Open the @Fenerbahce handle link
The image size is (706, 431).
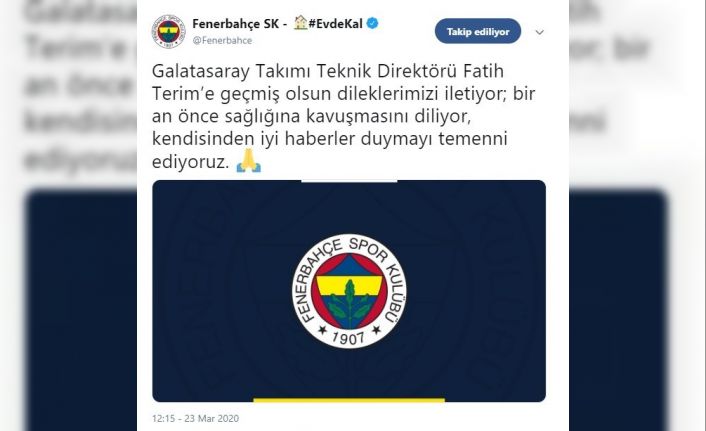point(222,40)
